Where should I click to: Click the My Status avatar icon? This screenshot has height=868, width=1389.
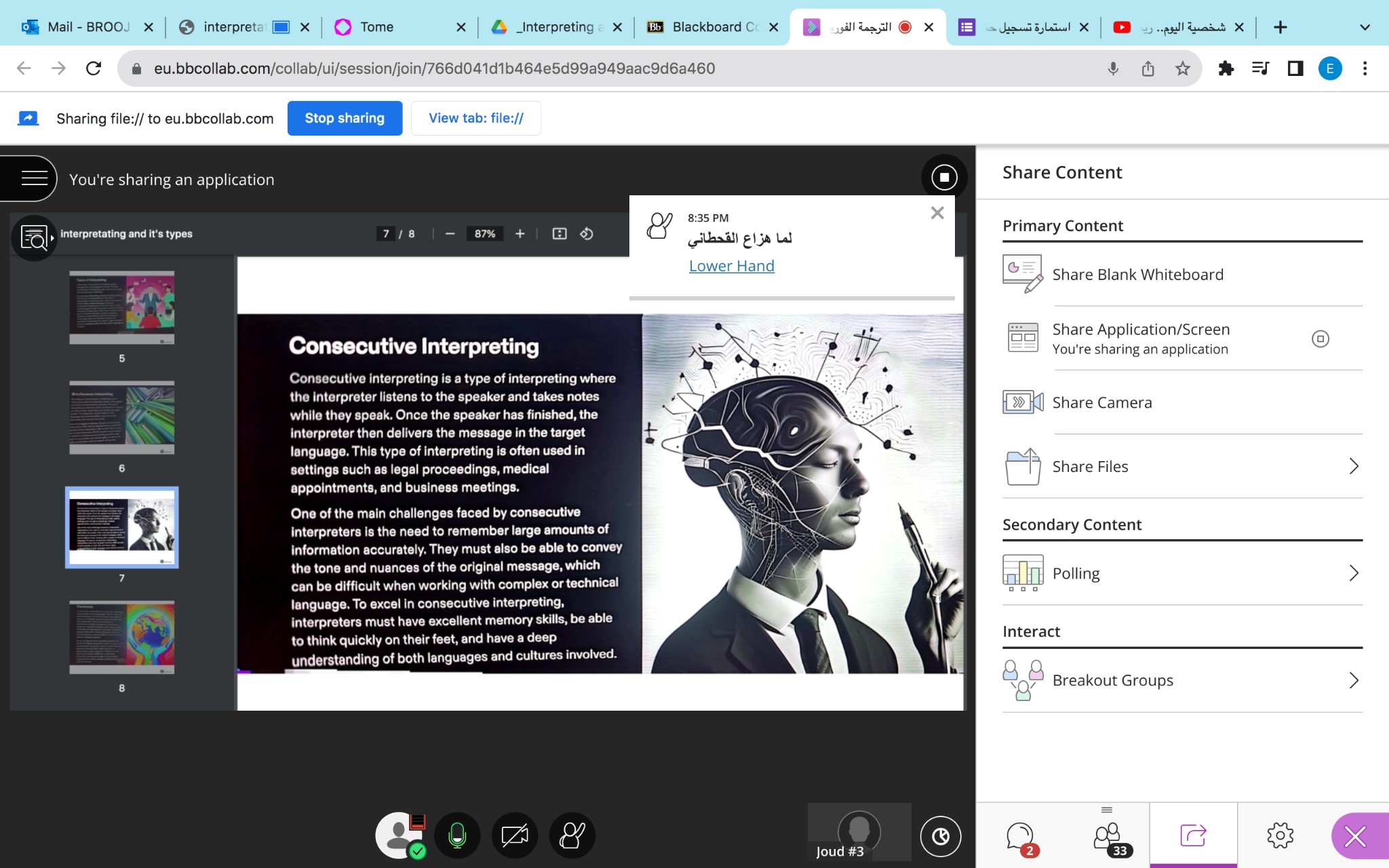tap(399, 835)
